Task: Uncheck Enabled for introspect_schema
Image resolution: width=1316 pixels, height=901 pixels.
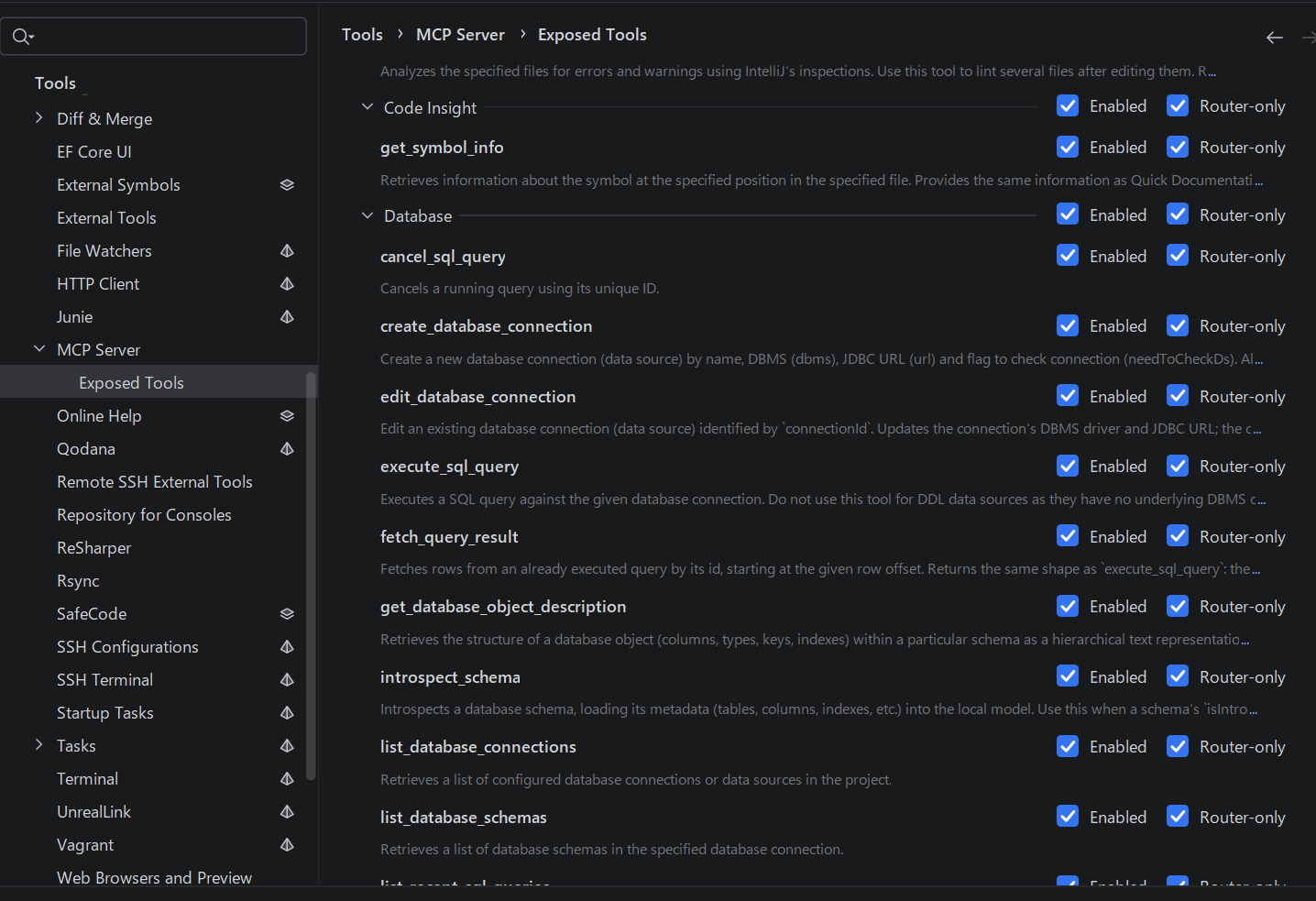Action: coord(1068,676)
